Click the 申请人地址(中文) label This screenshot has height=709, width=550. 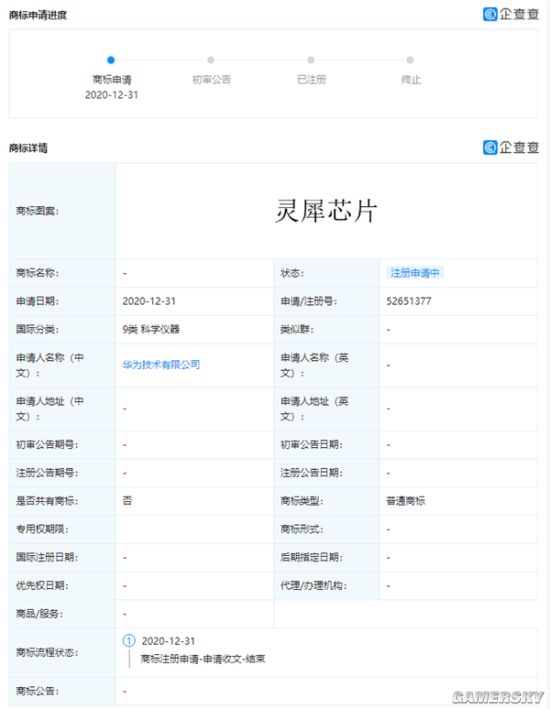click(x=50, y=408)
